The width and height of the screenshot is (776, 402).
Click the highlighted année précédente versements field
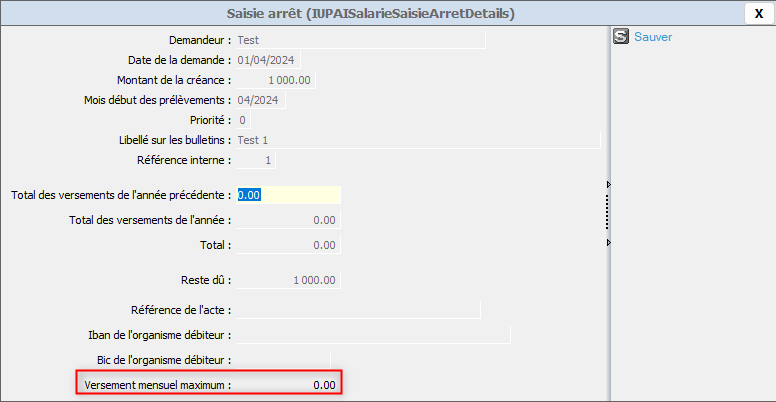click(x=288, y=195)
